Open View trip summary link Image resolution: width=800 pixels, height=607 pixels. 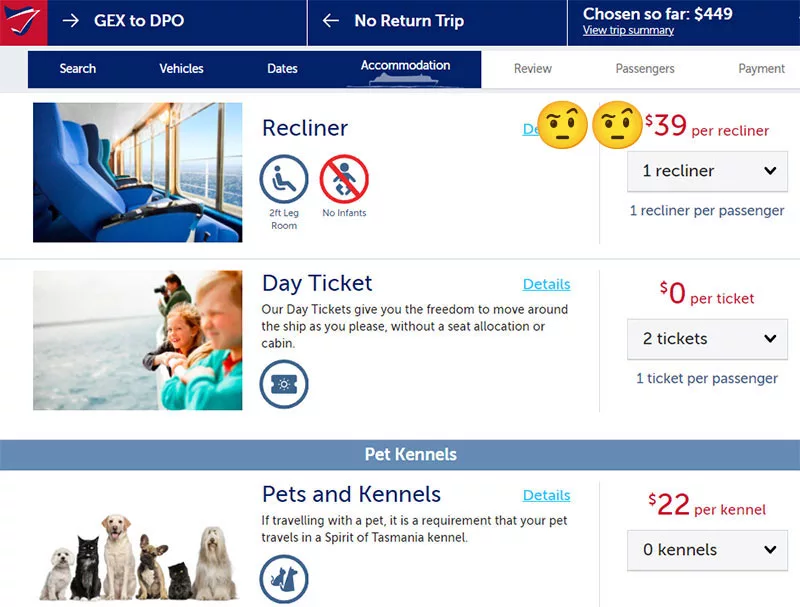[x=628, y=31]
